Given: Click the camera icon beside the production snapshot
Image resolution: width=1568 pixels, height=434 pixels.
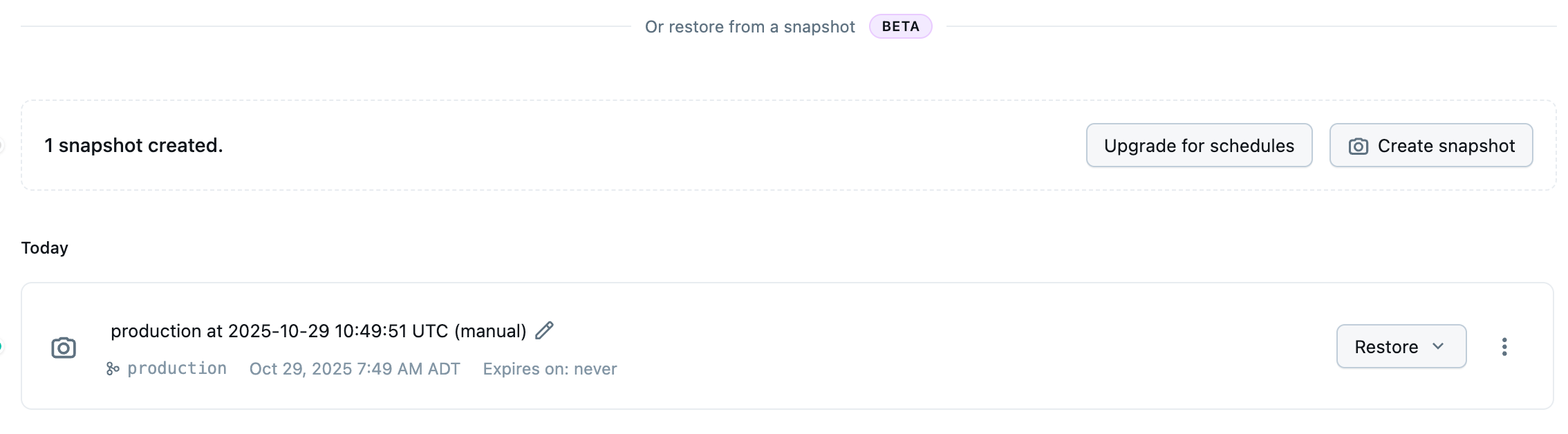Looking at the screenshot, I should 64,348.
